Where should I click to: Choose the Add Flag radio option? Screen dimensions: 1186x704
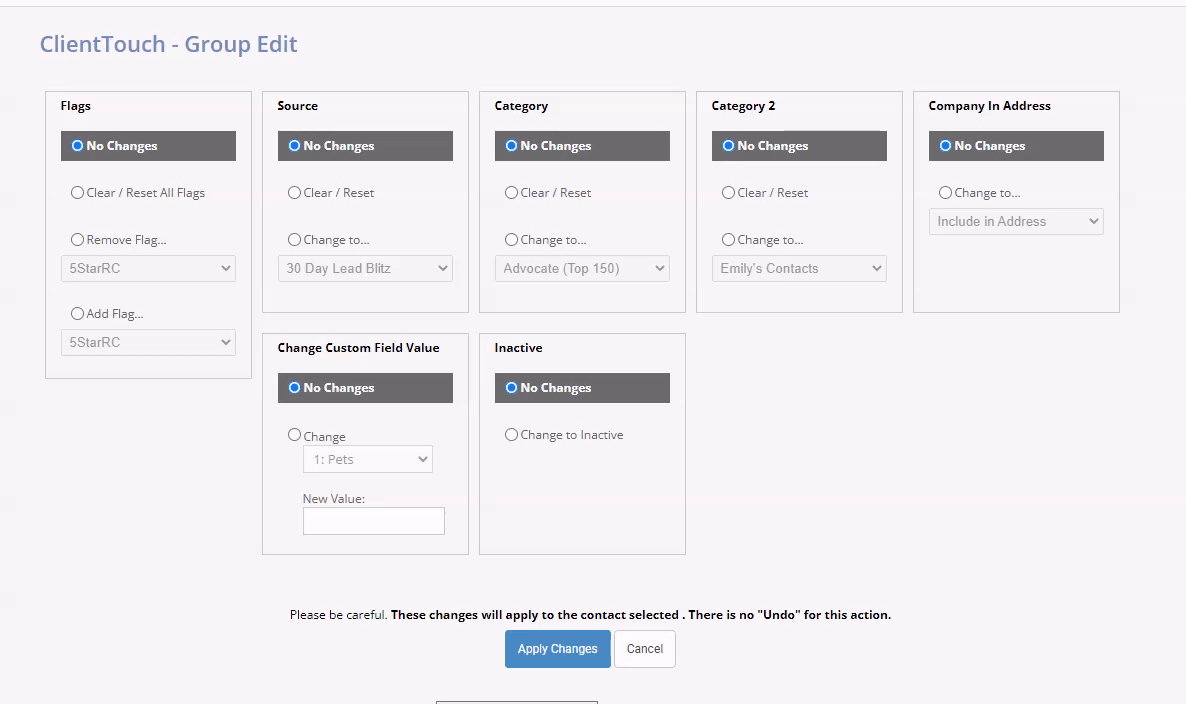(77, 314)
